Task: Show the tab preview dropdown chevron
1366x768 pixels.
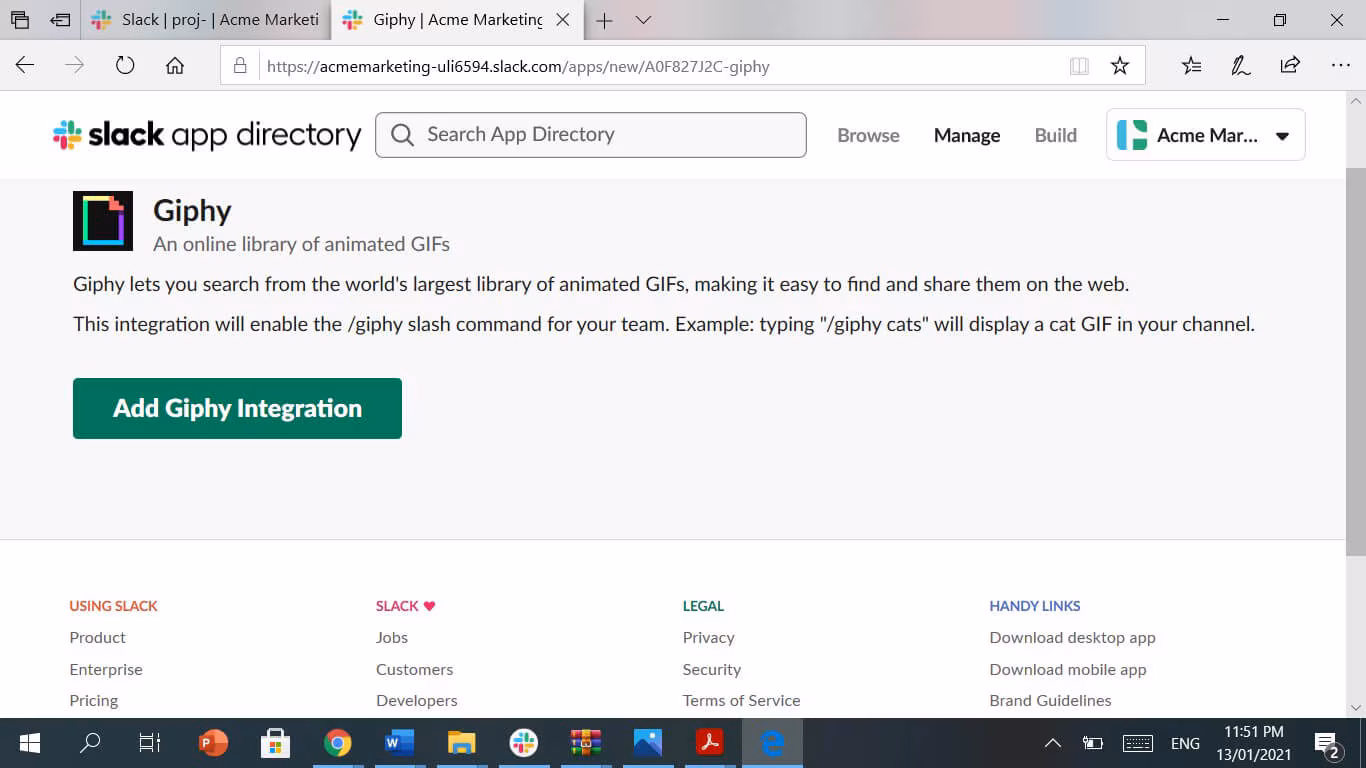Action: pos(644,20)
